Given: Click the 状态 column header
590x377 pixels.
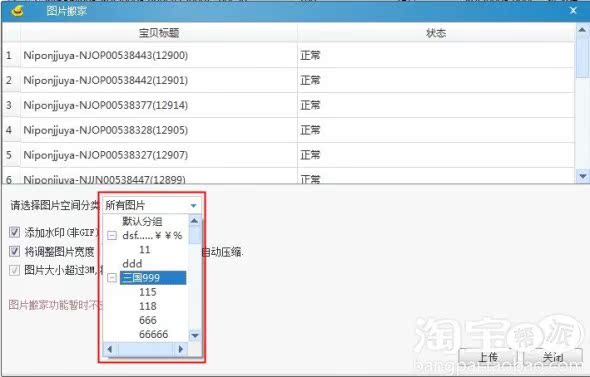Looking at the screenshot, I should point(436,33).
